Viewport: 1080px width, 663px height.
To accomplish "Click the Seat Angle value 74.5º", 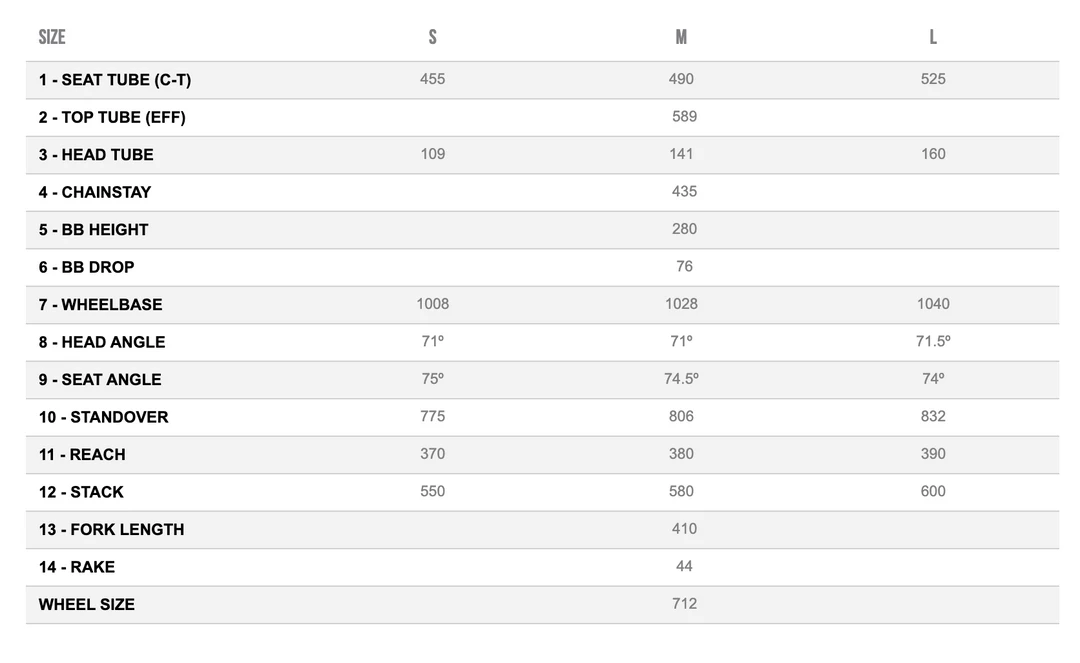I will [x=681, y=379].
